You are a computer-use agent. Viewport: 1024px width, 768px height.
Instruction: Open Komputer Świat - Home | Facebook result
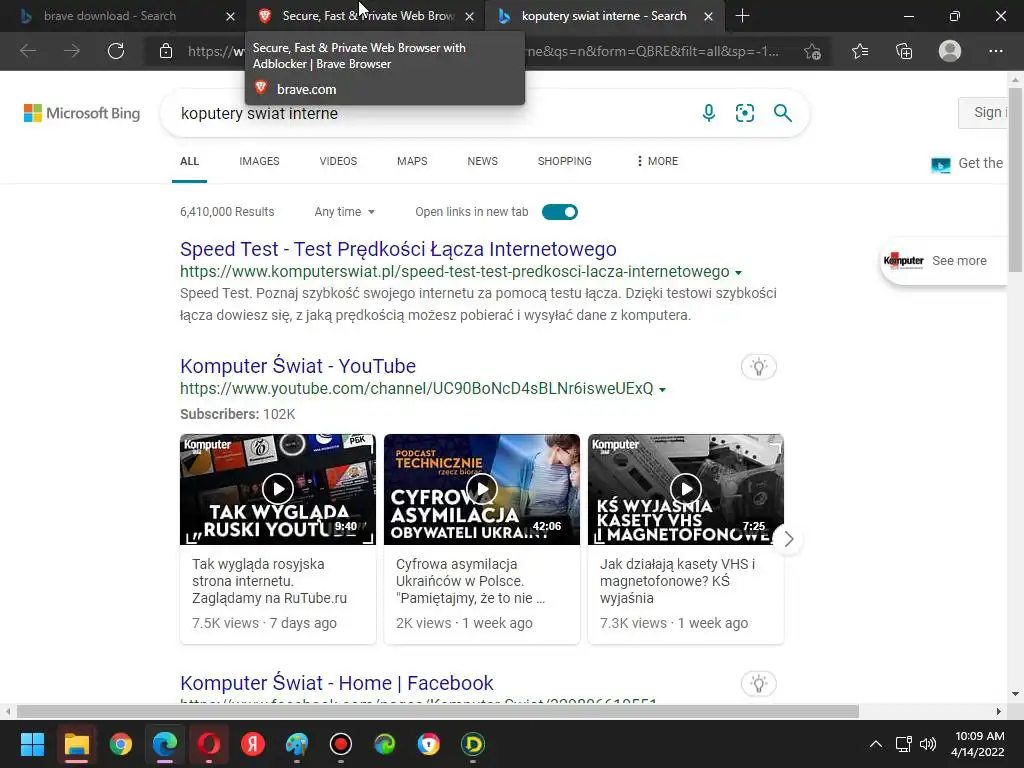coord(336,682)
